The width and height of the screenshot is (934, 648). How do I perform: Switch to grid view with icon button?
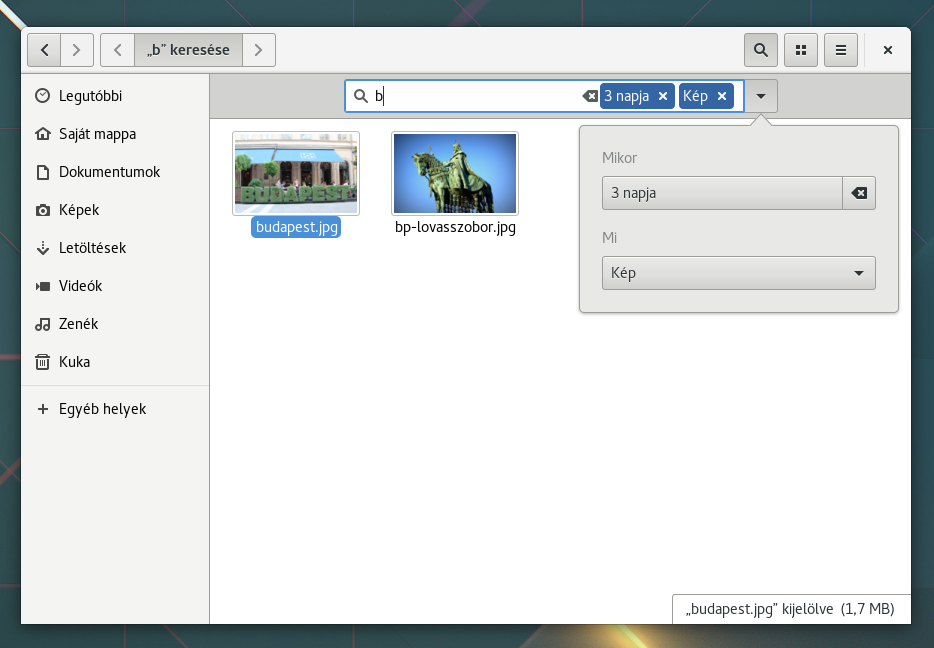tap(800, 50)
